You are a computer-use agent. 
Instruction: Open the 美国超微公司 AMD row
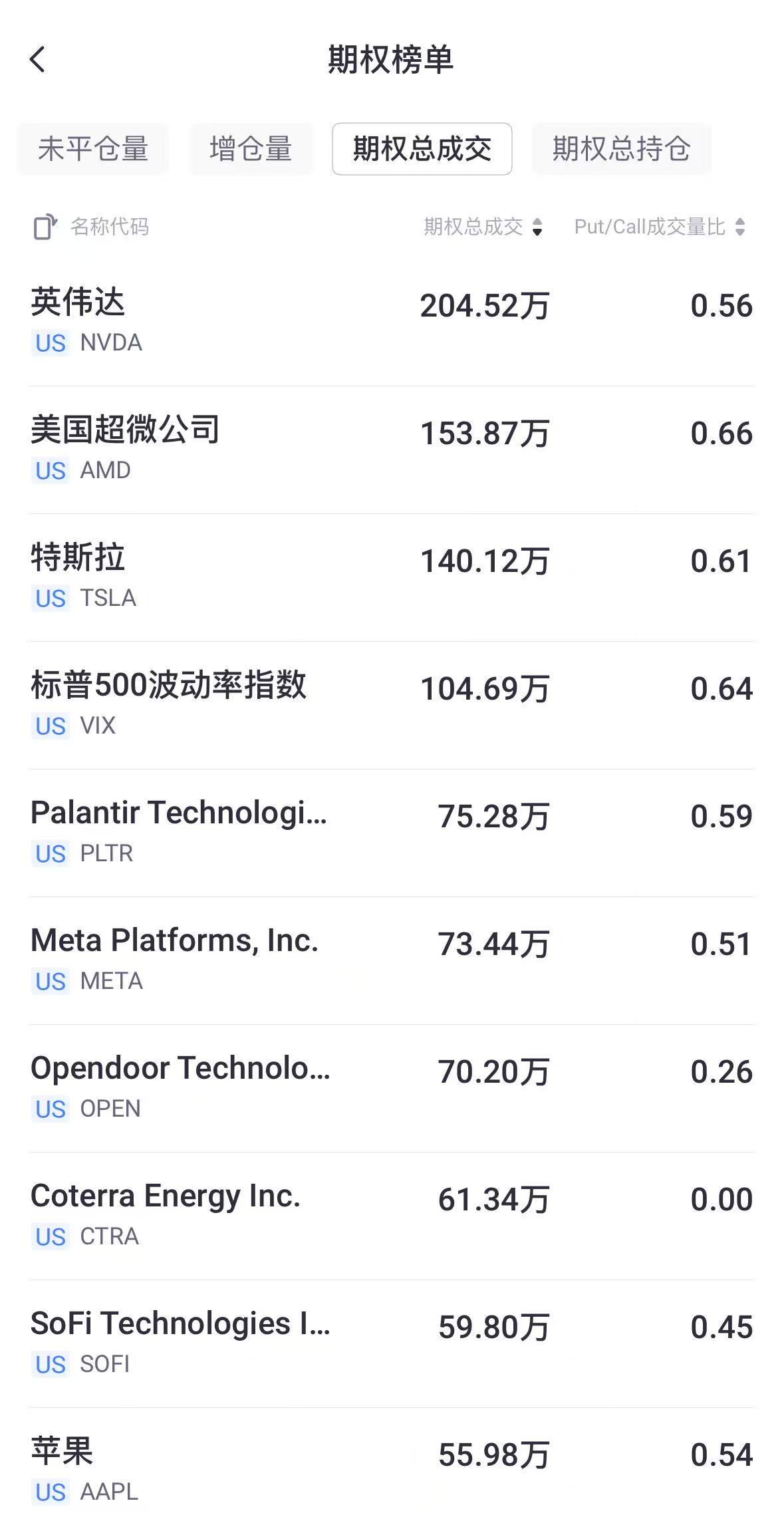pos(391,449)
